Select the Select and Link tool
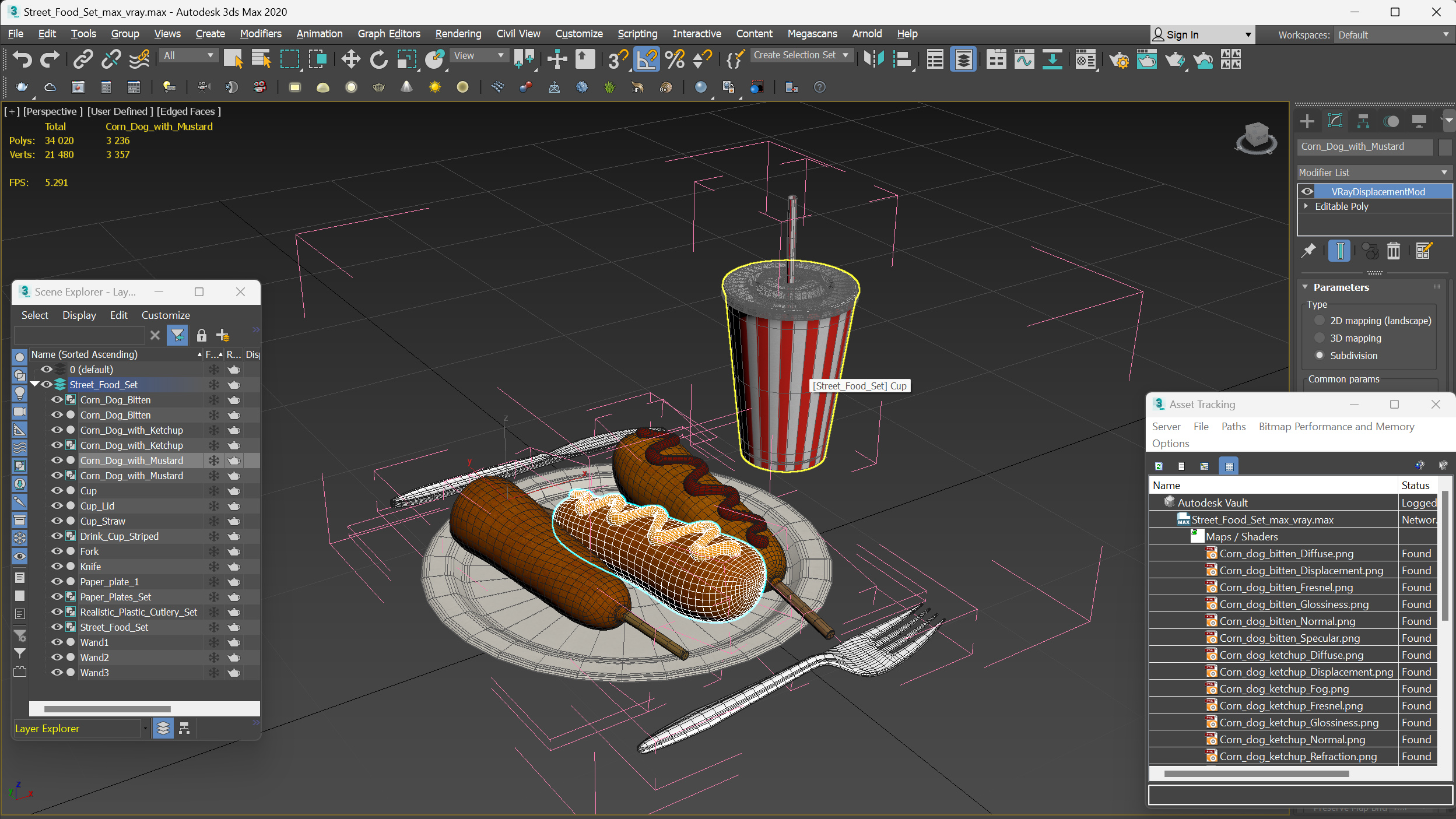 click(x=83, y=59)
